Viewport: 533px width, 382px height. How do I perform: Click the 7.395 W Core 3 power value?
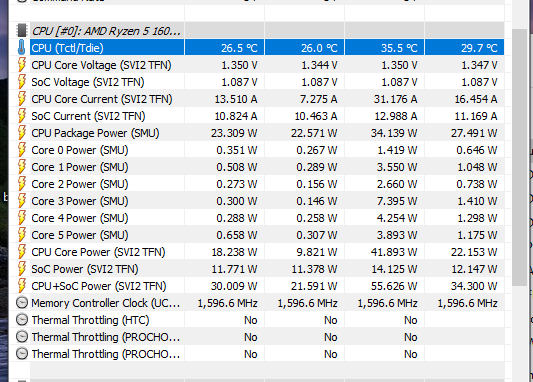tap(397, 201)
